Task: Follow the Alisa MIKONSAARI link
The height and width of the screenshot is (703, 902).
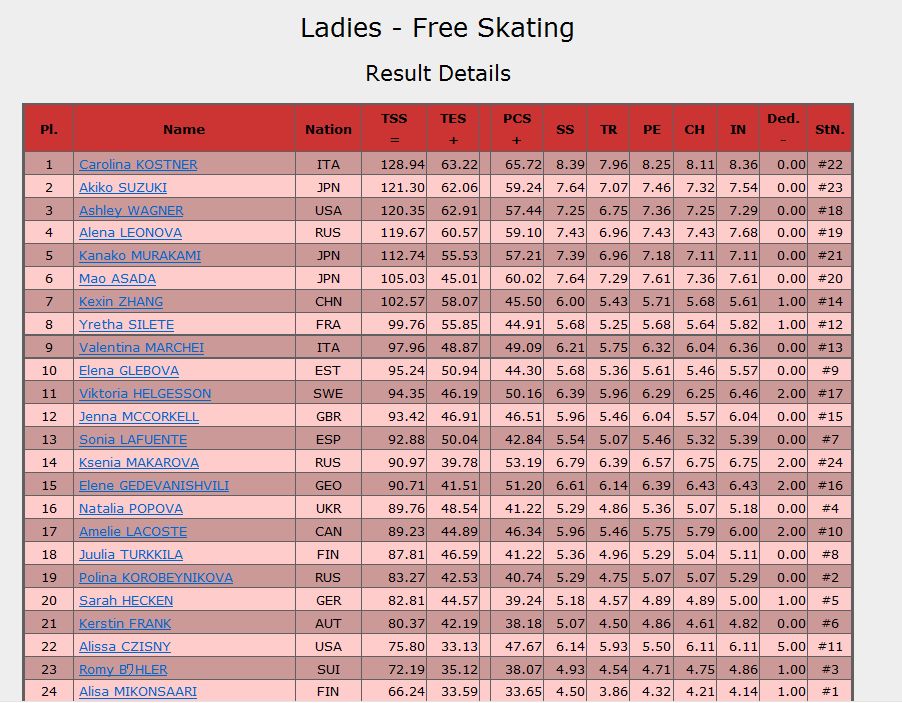Action: pos(138,692)
